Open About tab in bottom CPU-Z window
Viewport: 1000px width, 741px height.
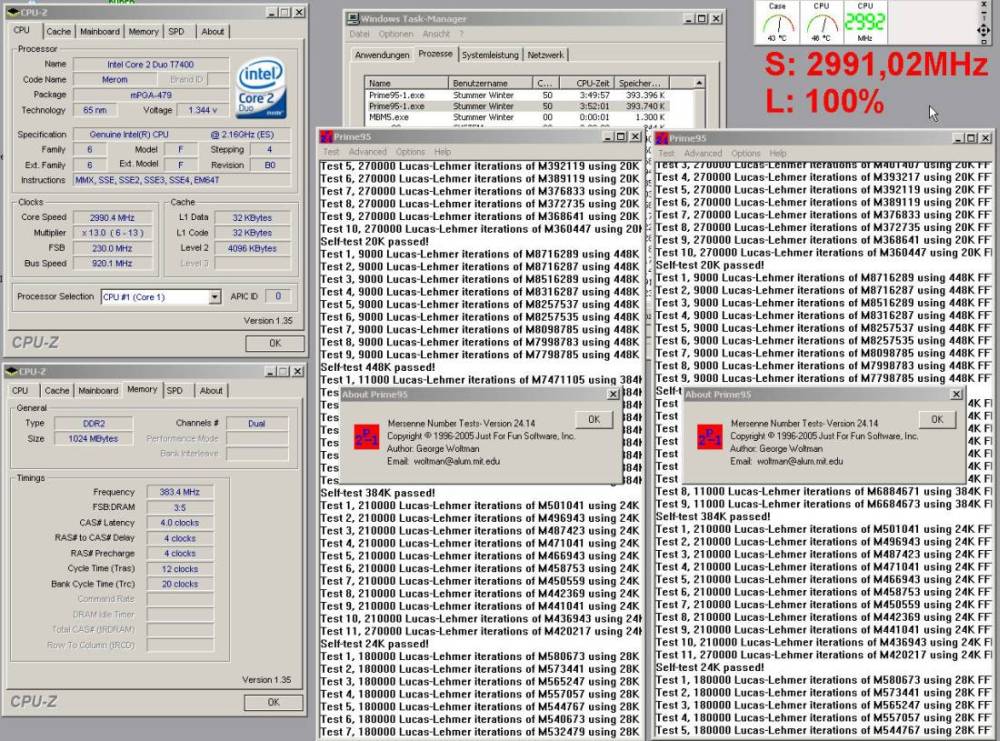tap(211, 390)
